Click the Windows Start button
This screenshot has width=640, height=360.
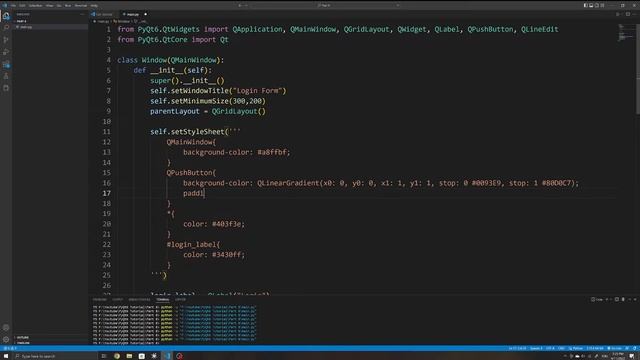pos(6,356)
